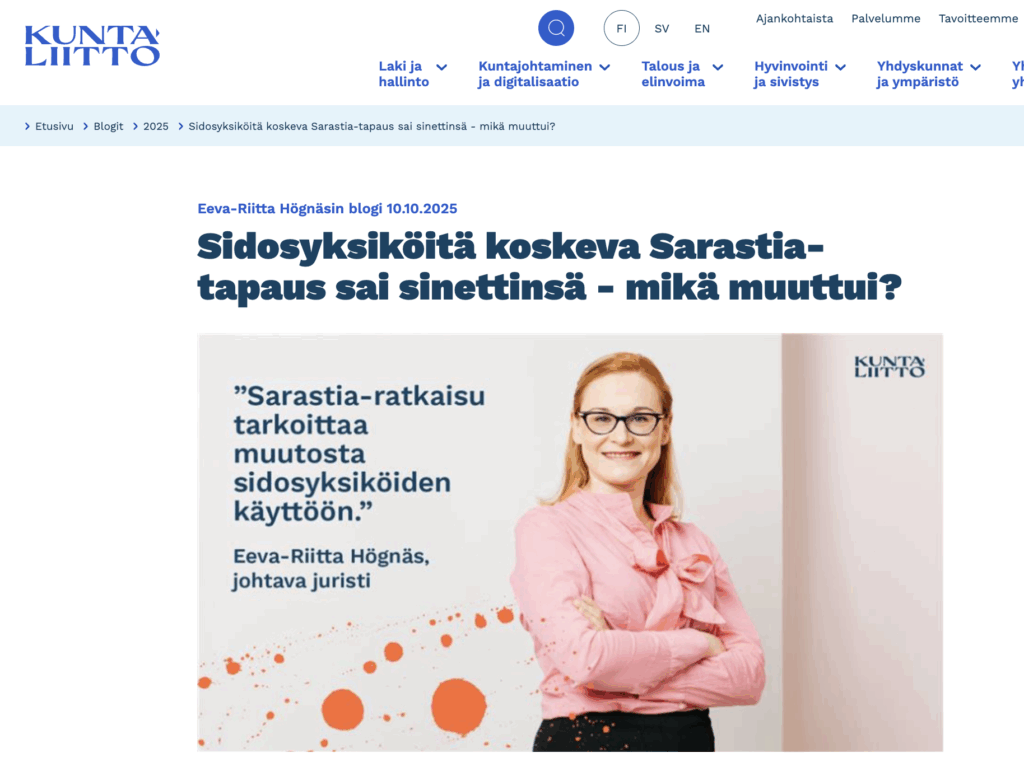This screenshot has width=1024, height=767.
Task: Expand the Hyvinvointi ja sivistys chevron
Action: coord(840,67)
